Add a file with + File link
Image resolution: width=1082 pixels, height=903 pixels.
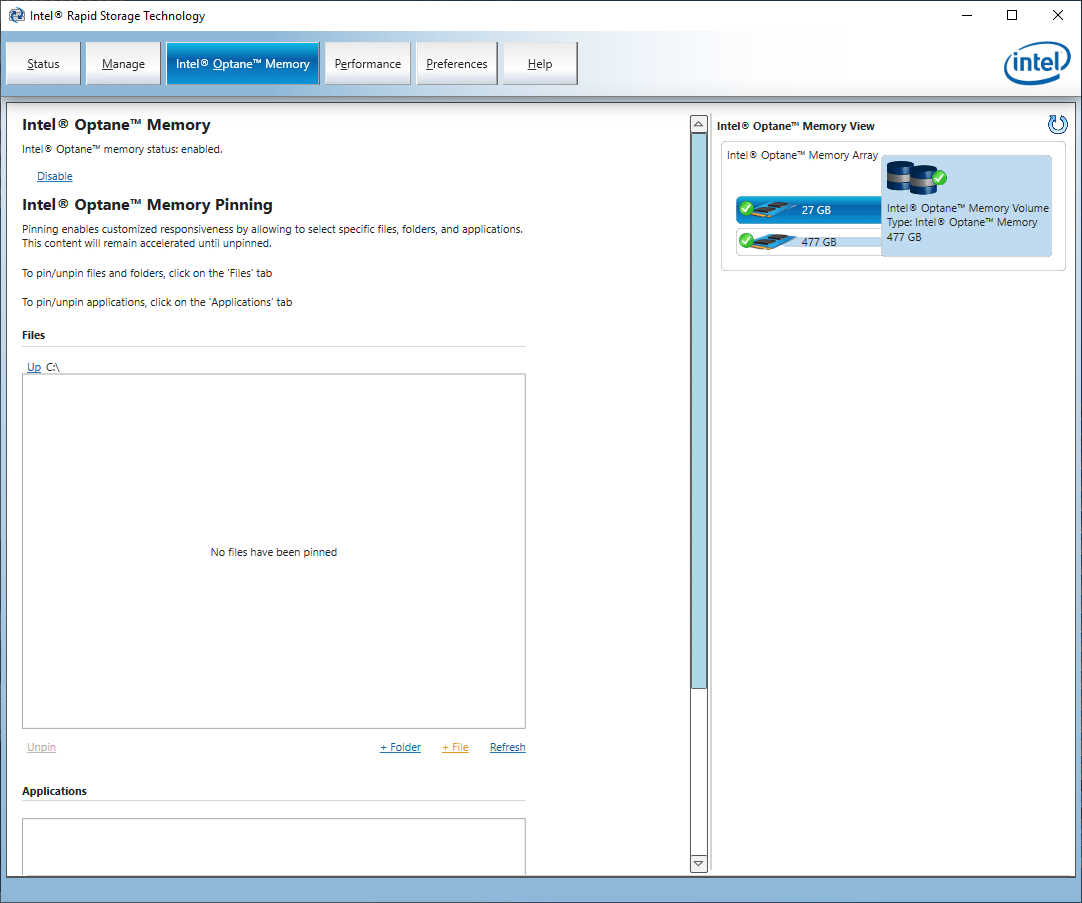[455, 747]
